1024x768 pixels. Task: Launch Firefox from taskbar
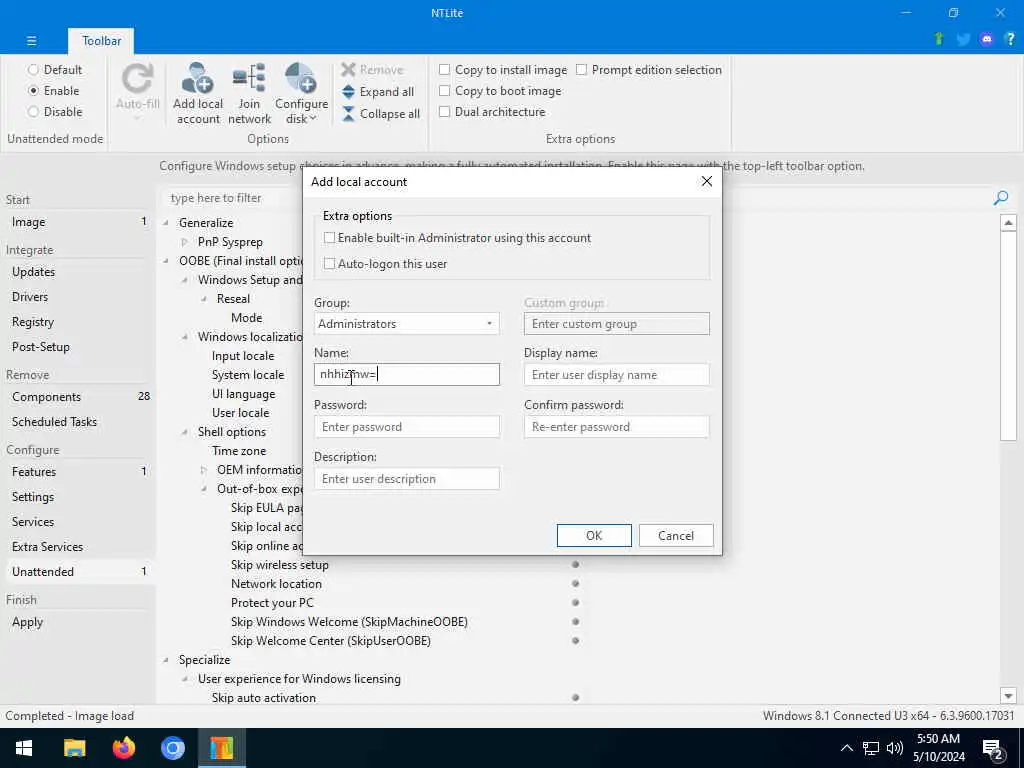(123, 748)
